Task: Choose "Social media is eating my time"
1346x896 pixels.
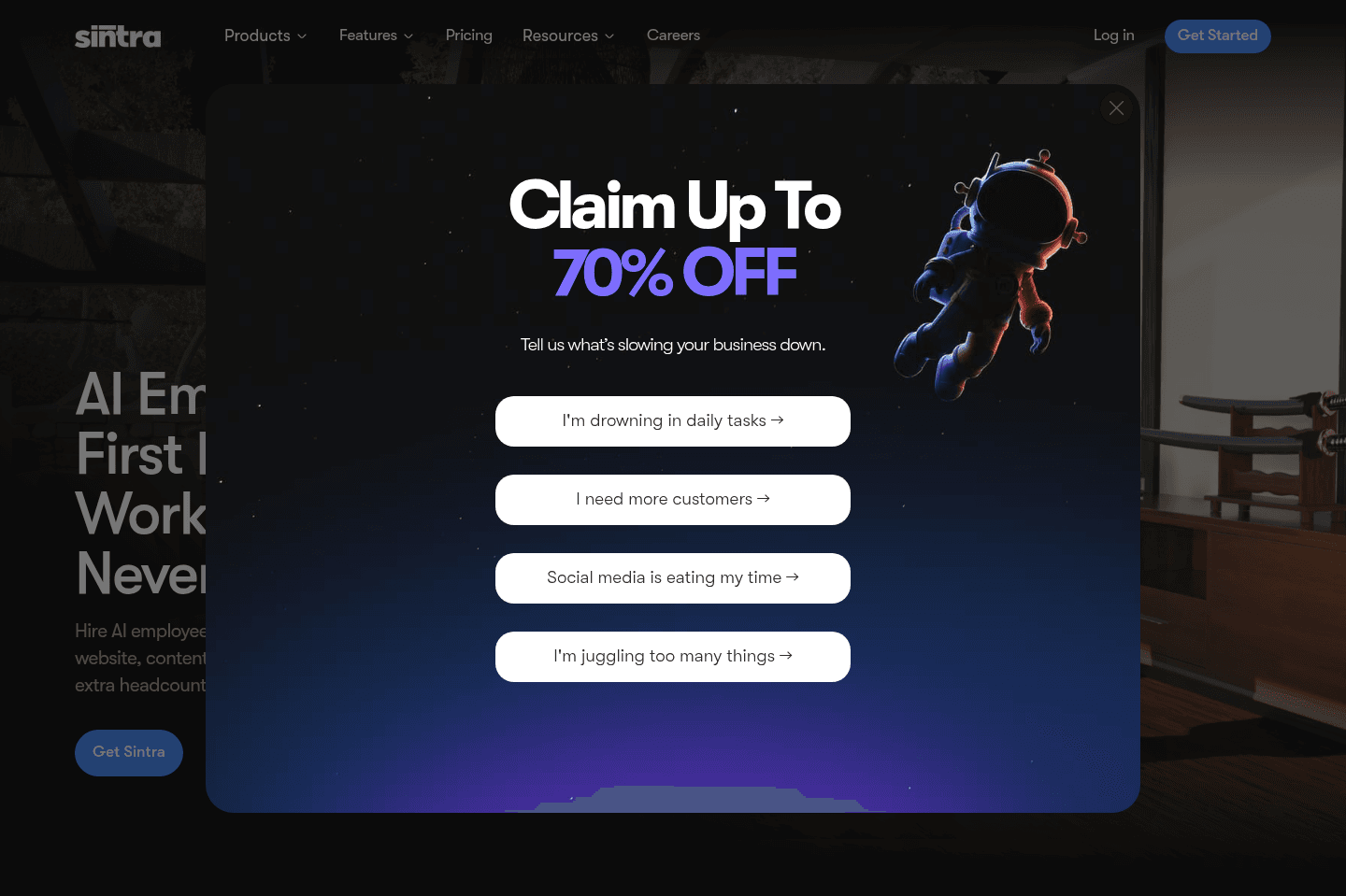Action: 673,578
